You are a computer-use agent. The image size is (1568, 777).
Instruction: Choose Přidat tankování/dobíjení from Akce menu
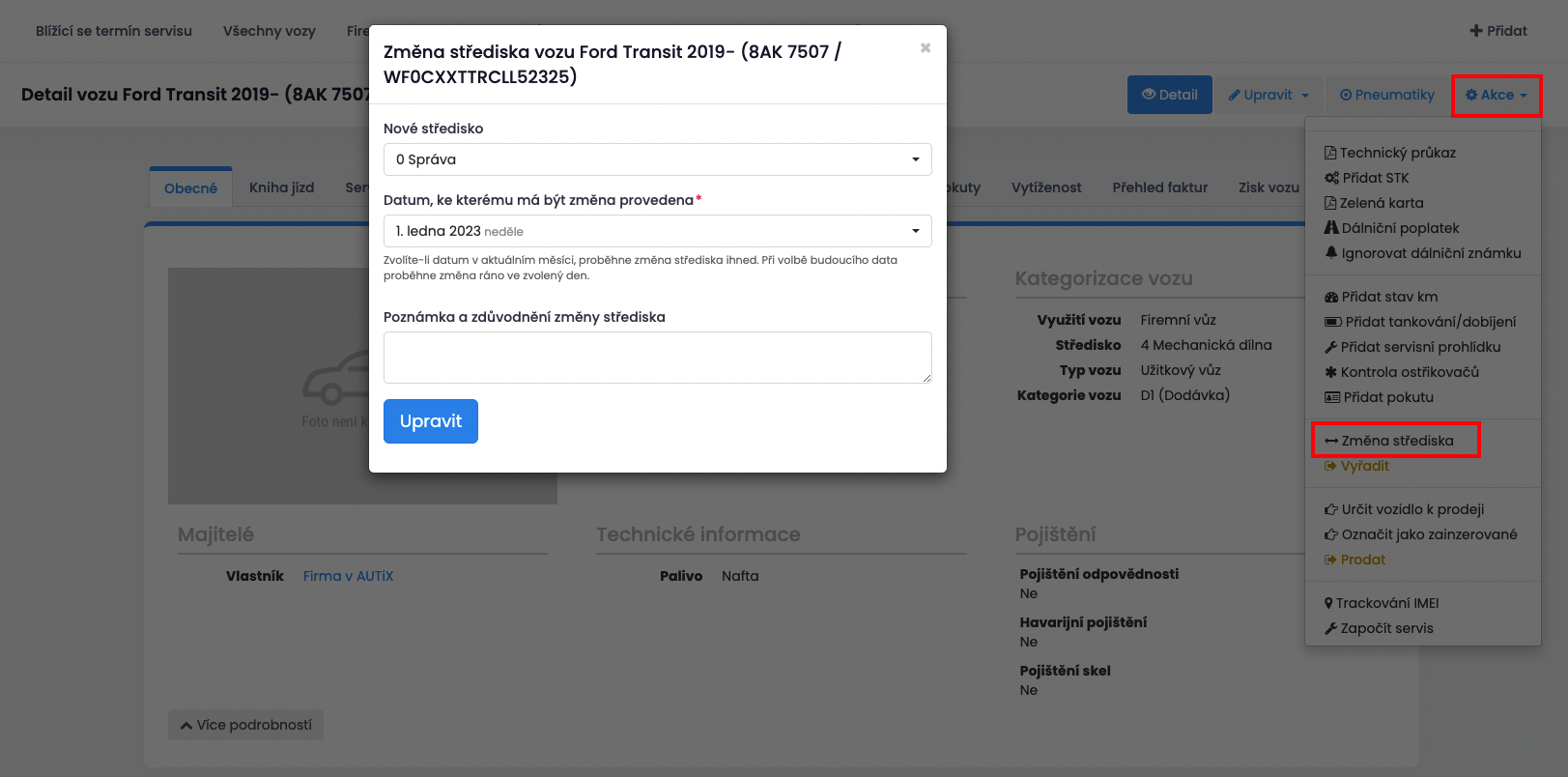tap(1430, 322)
